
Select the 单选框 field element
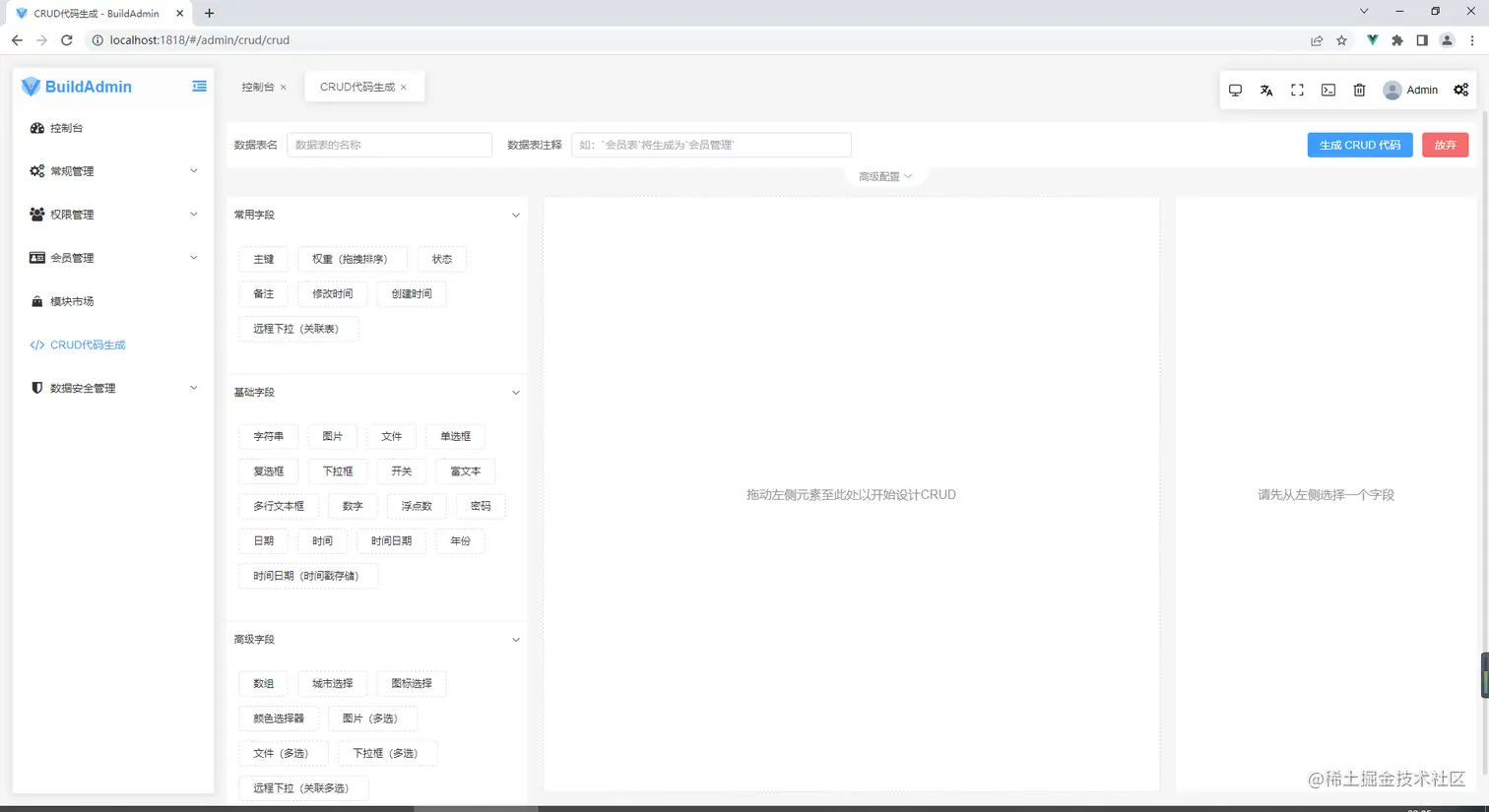[x=455, y=436]
